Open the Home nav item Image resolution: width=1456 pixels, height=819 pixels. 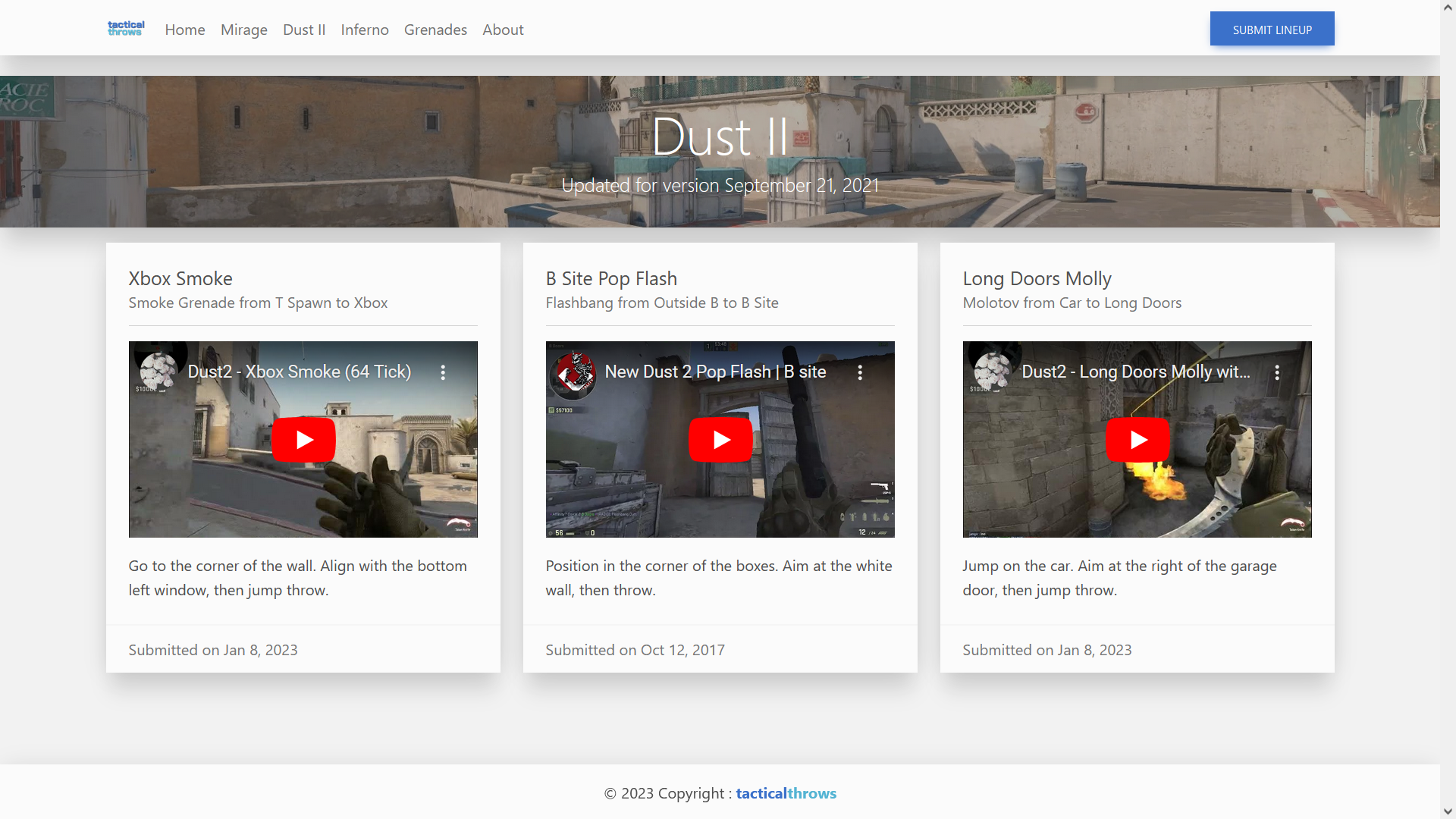point(185,30)
